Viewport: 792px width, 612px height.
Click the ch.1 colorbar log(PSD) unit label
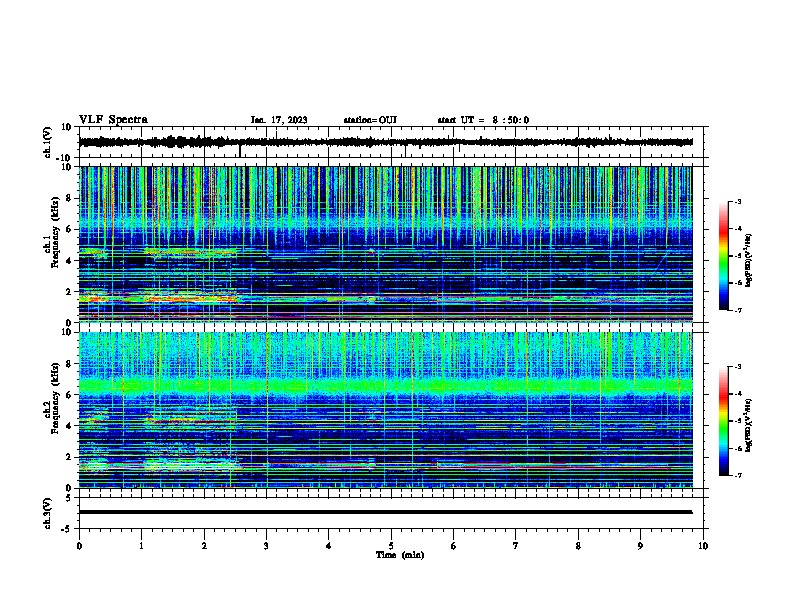(x=749, y=260)
